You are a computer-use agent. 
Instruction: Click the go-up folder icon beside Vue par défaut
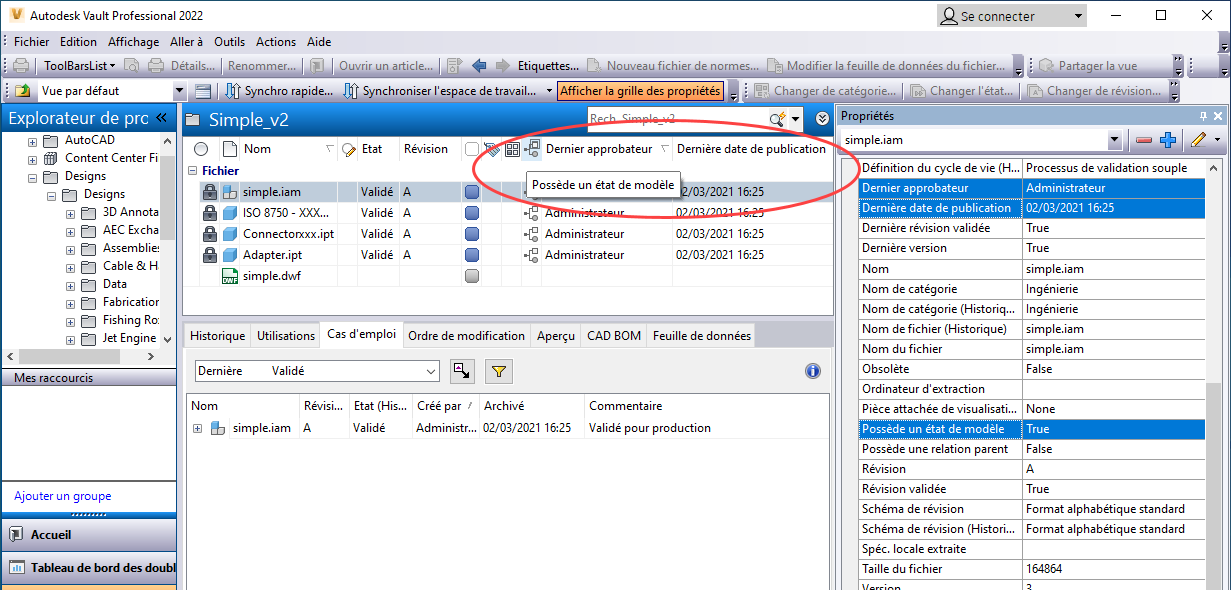[22, 91]
